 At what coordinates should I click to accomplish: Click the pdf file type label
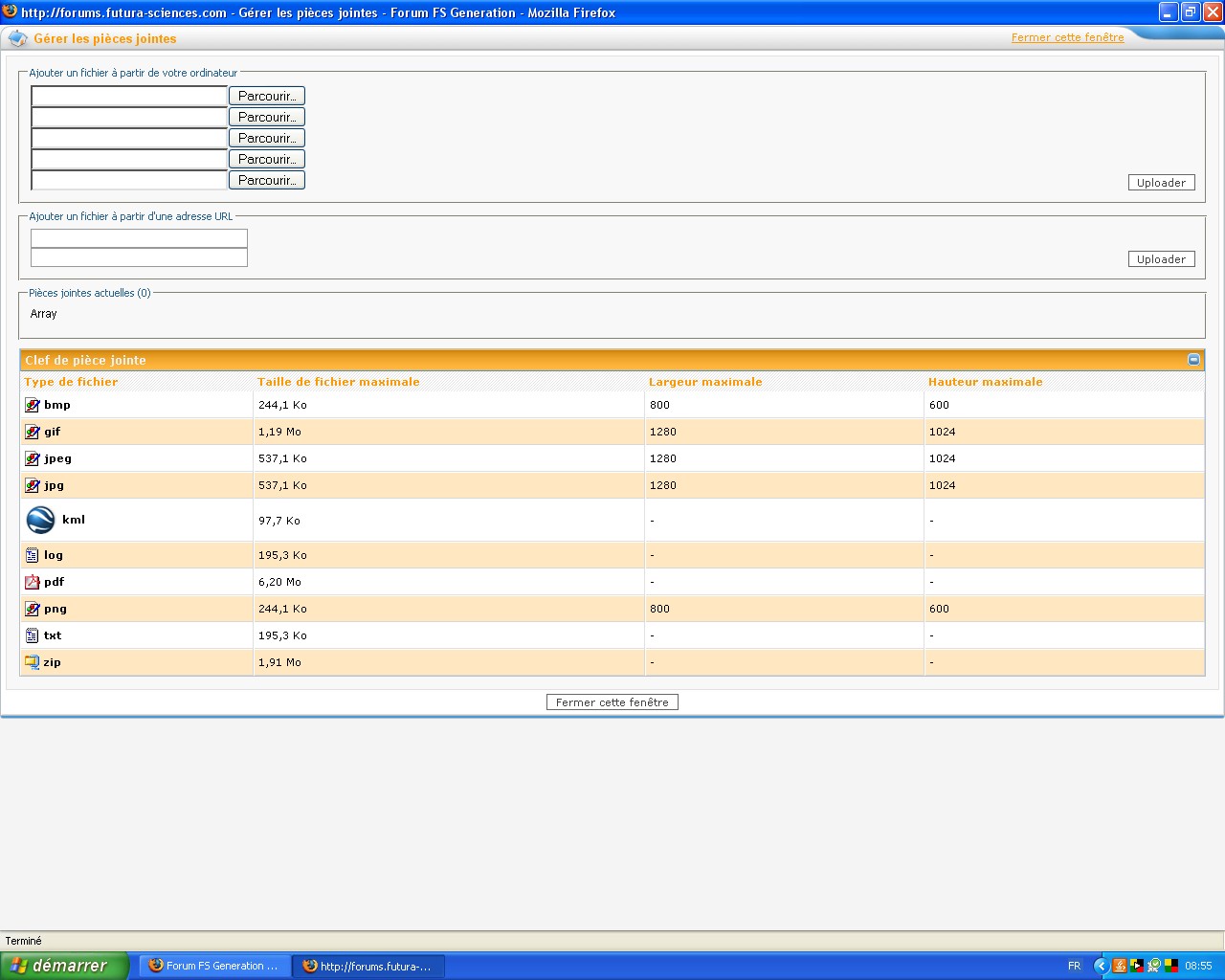(54, 582)
